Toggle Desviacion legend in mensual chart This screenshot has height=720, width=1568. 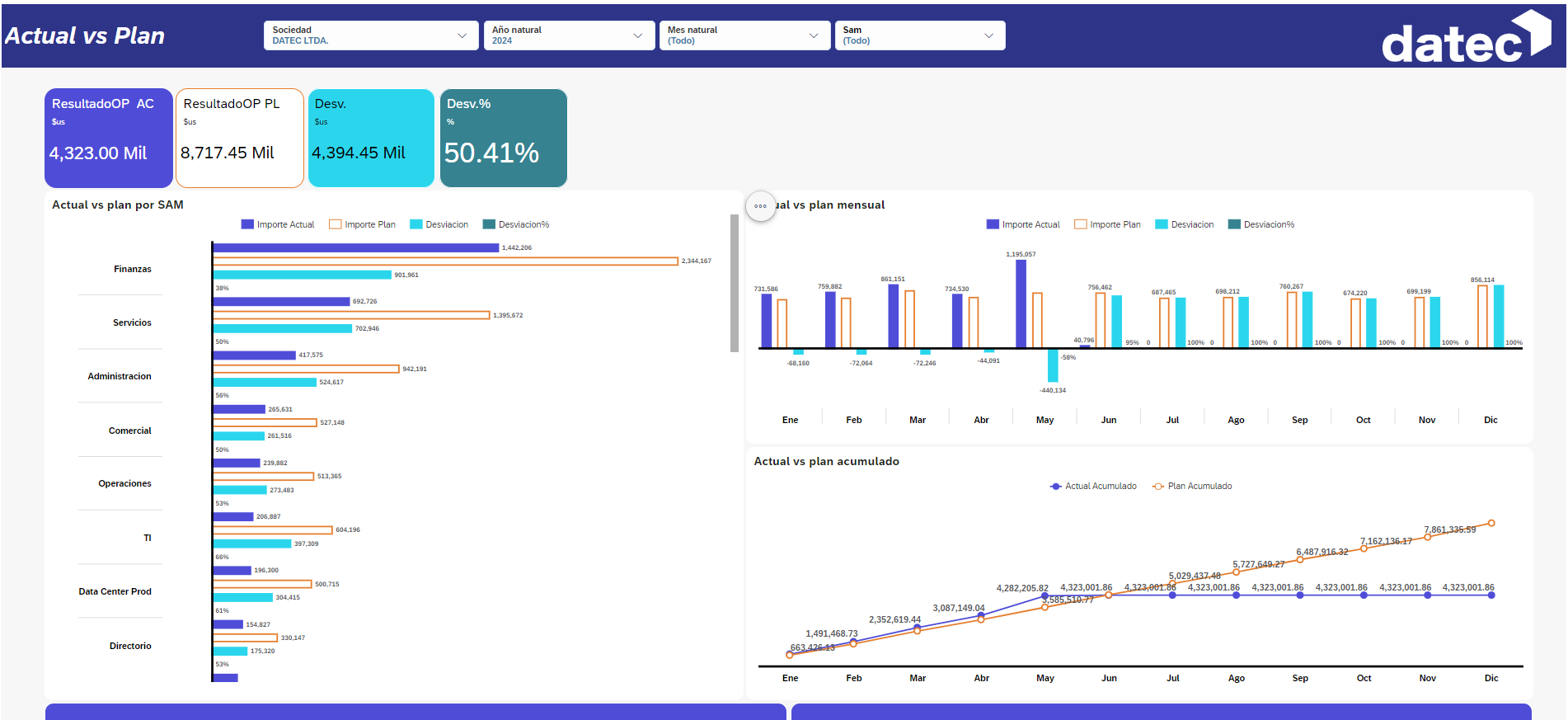(x=1184, y=224)
